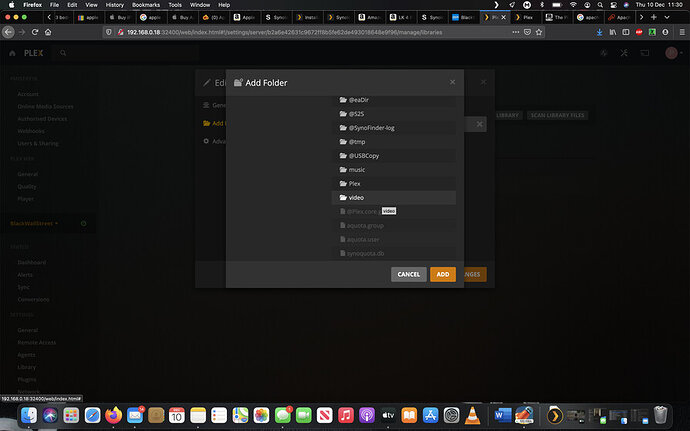The width and height of the screenshot is (690, 431).
Task: Open a new Firefox tab
Action: (x=654, y=17)
